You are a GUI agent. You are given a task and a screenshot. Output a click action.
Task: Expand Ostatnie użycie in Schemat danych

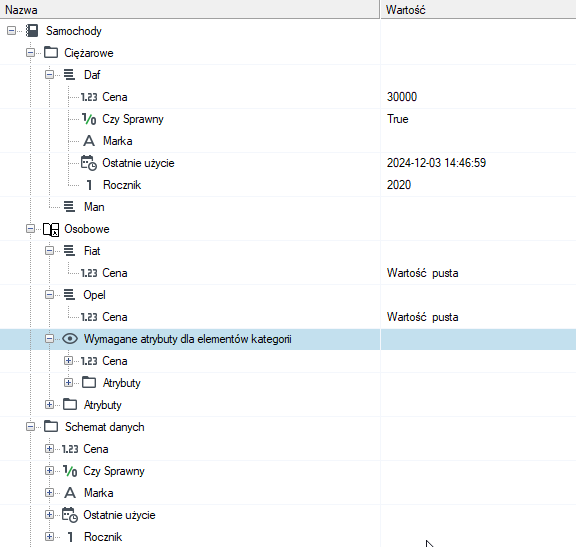point(49,515)
